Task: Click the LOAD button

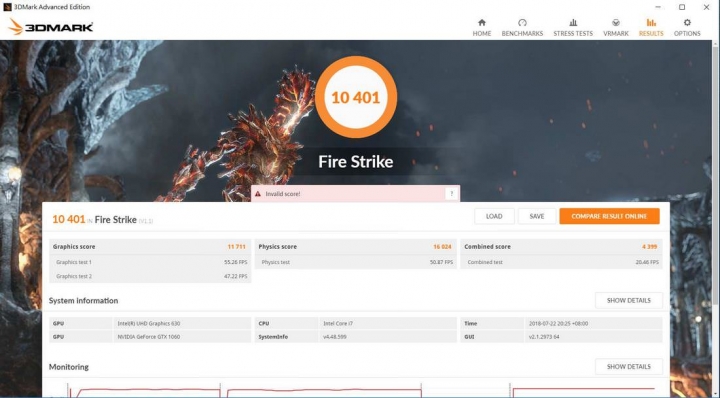Action: 494,216
